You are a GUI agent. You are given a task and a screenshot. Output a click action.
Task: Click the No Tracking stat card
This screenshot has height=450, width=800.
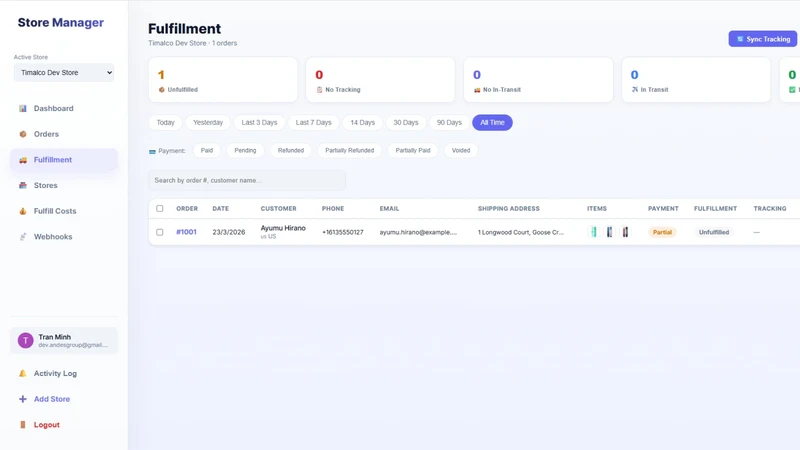click(381, 80)
